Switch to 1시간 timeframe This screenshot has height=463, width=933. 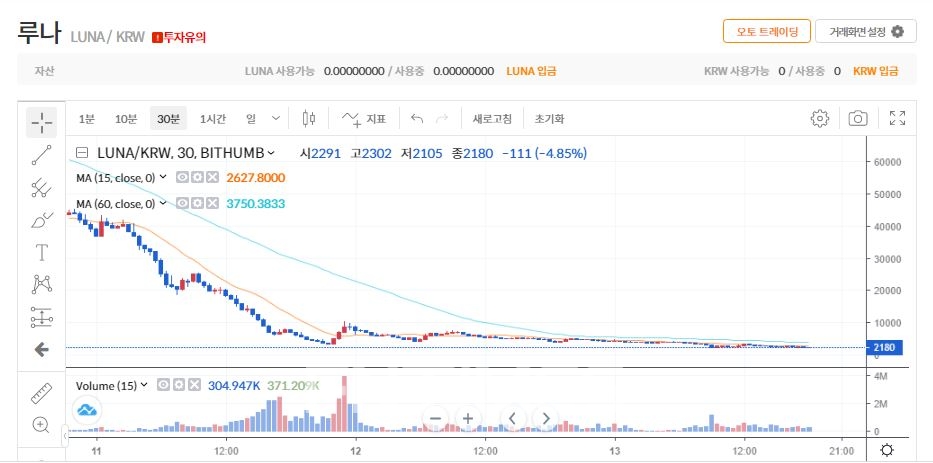(213, 119)
